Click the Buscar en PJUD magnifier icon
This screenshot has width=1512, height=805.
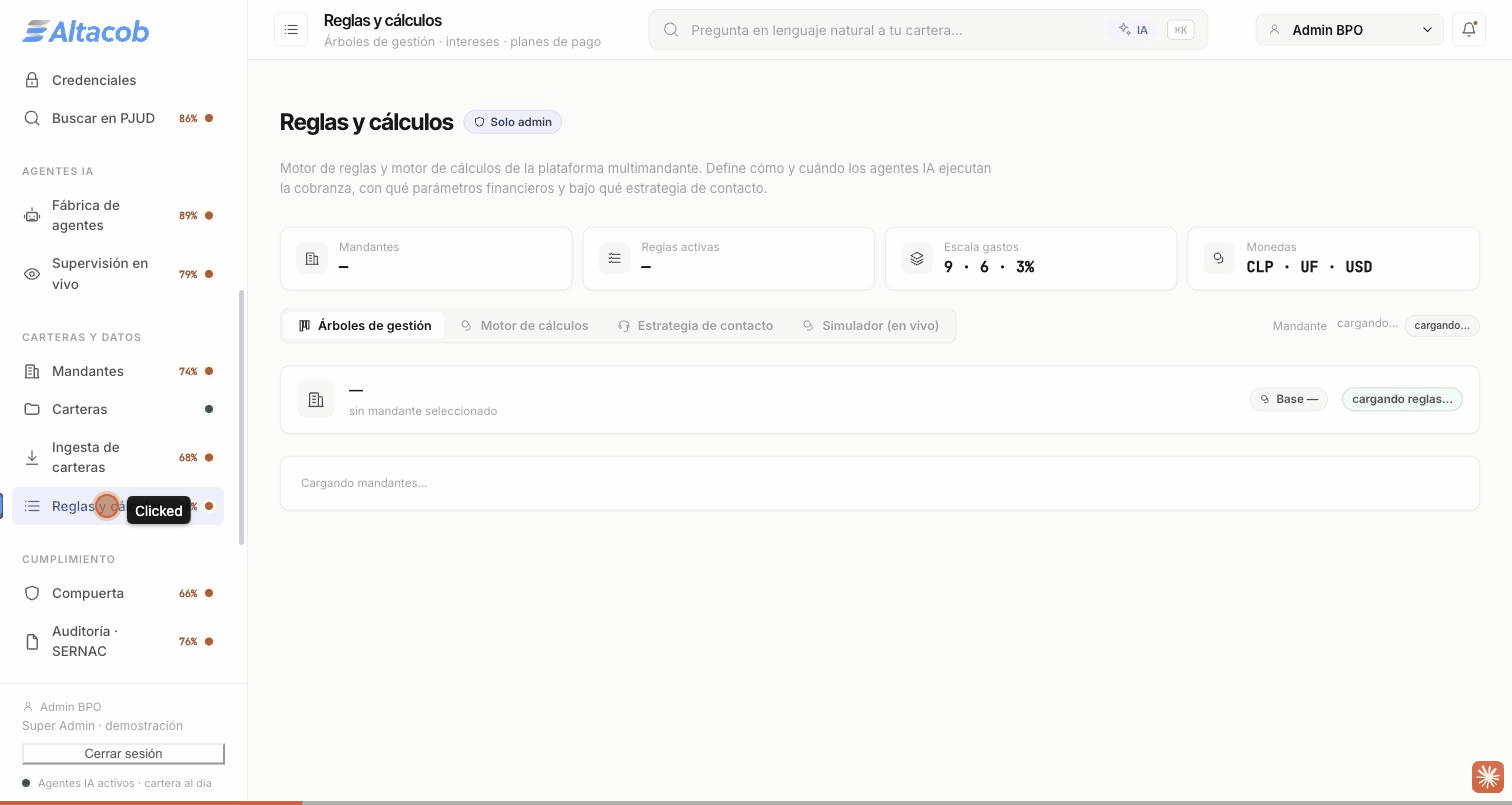point(32,118)
